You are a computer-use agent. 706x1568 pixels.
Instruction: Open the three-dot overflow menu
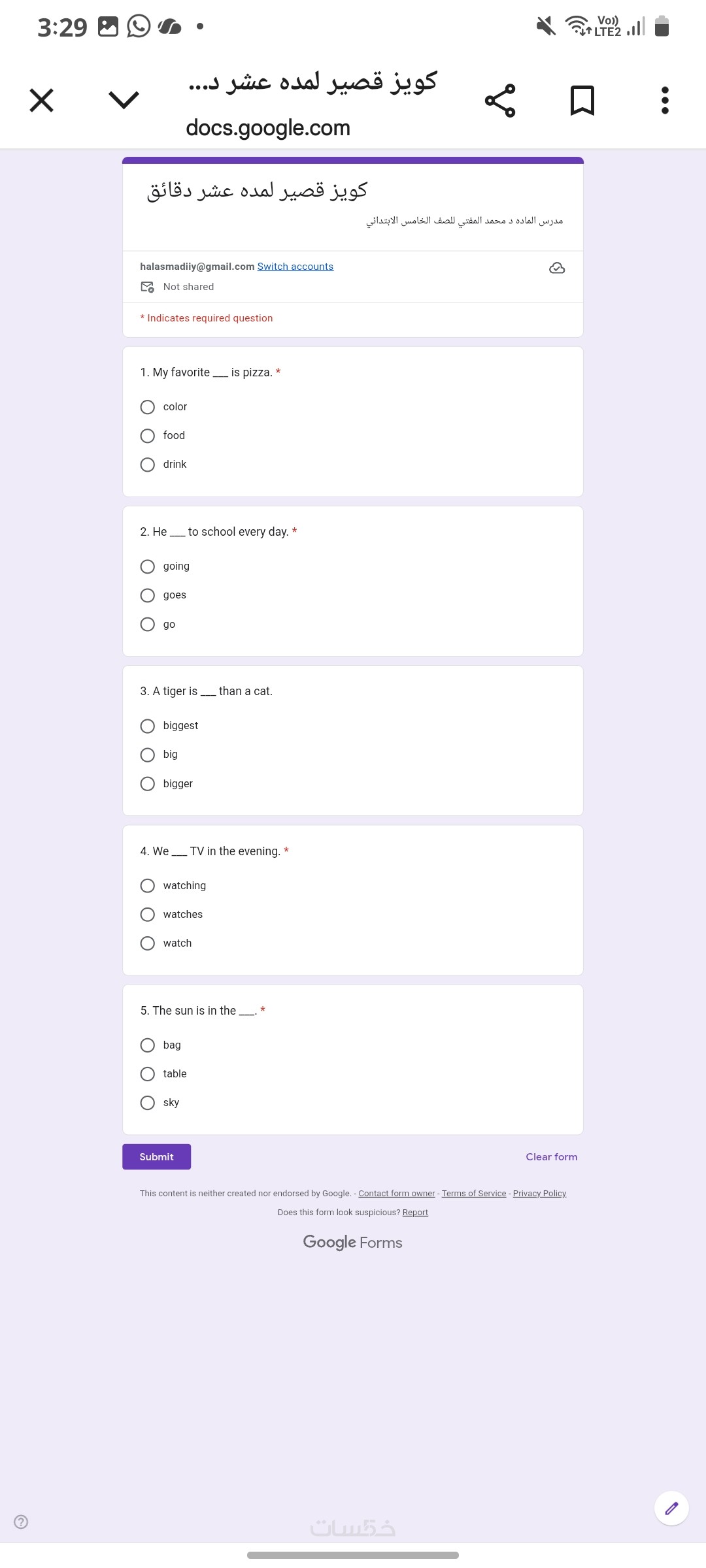coord(665,101)
